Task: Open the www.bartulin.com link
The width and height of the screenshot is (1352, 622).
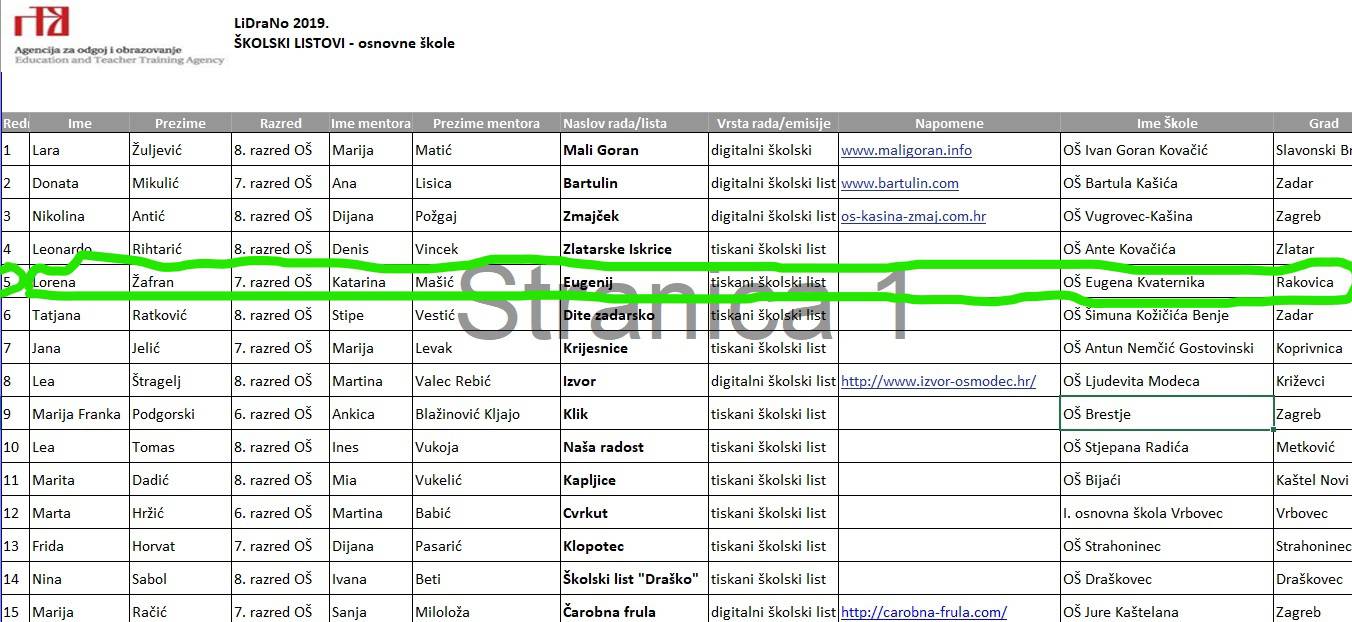Action: point(900,183)
